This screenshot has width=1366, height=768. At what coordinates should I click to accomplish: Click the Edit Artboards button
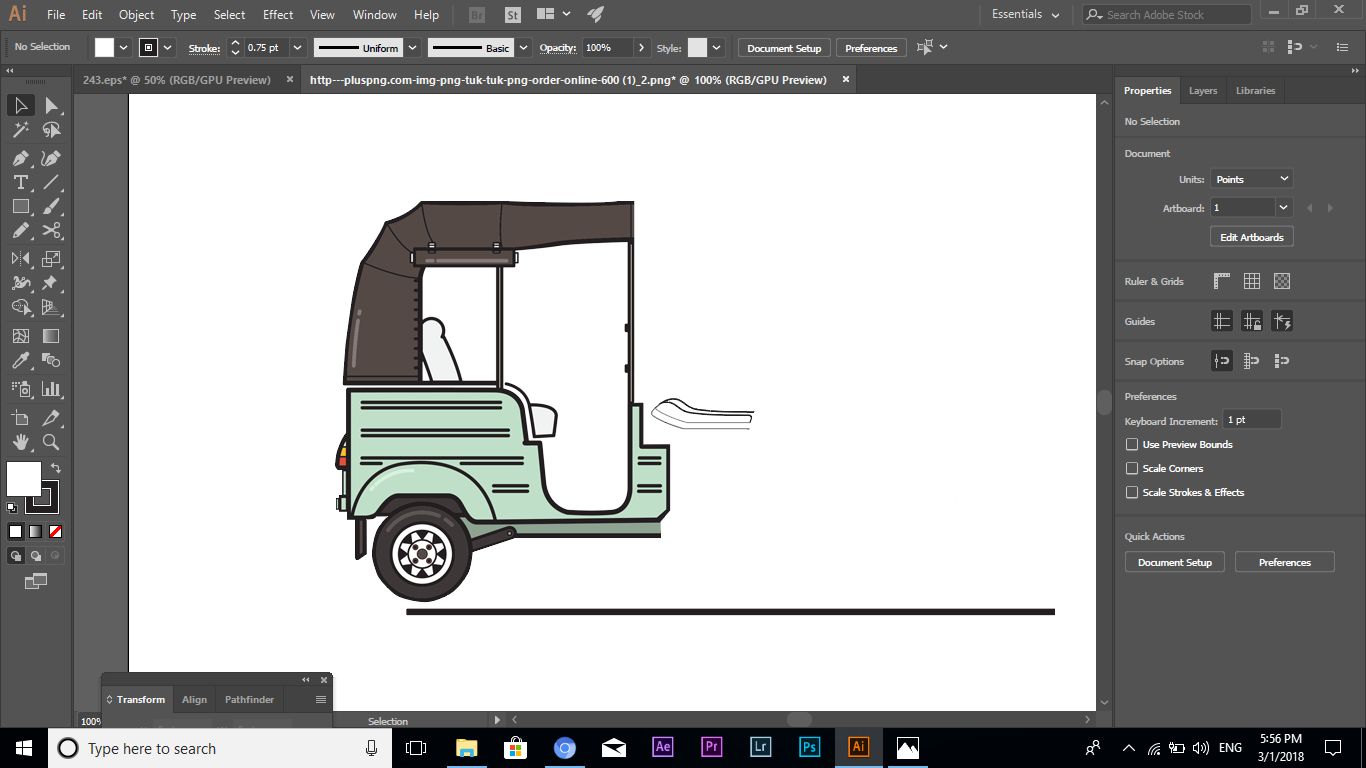point(1251,236)
